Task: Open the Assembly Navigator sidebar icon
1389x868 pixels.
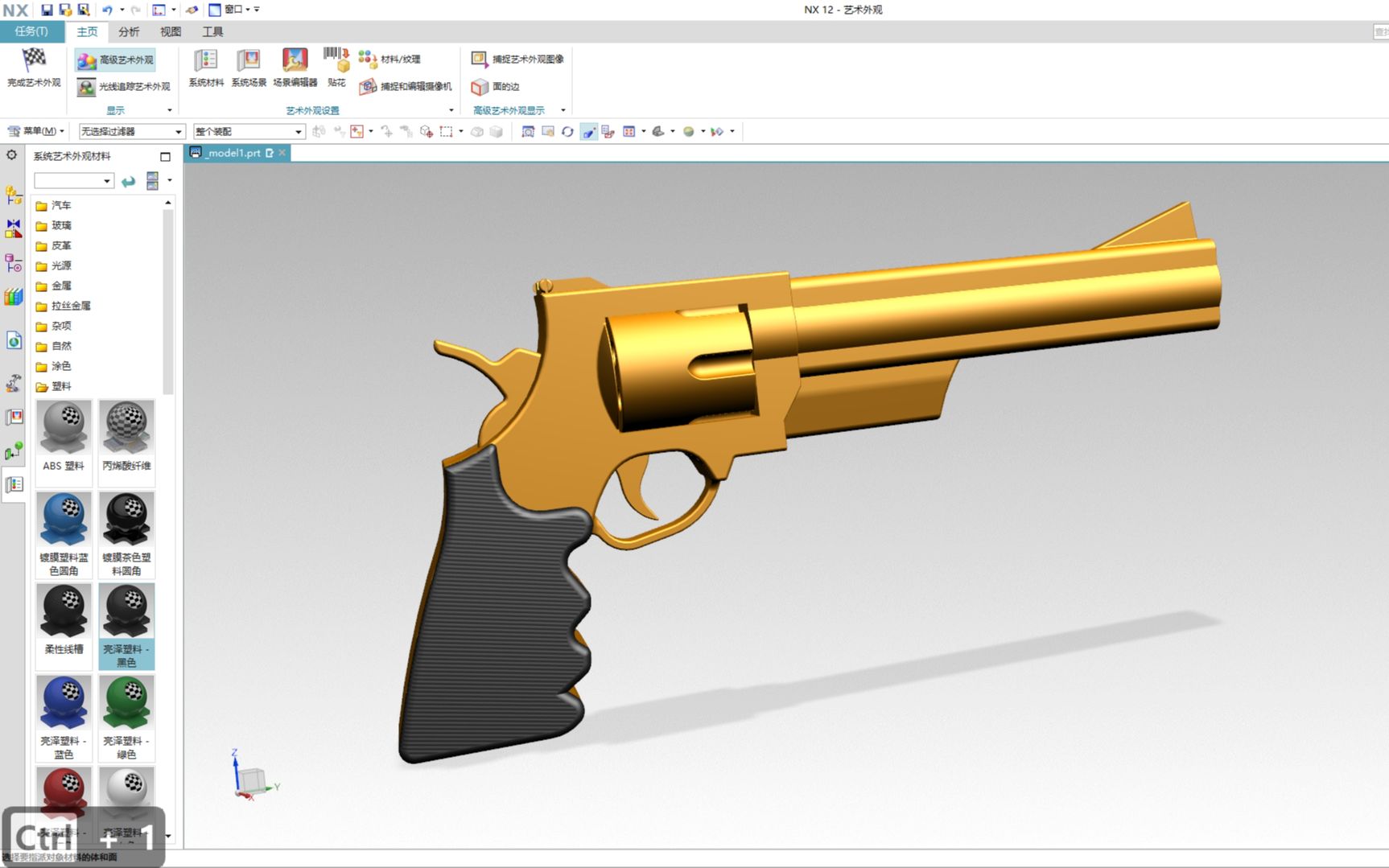Action: [14, 195]
